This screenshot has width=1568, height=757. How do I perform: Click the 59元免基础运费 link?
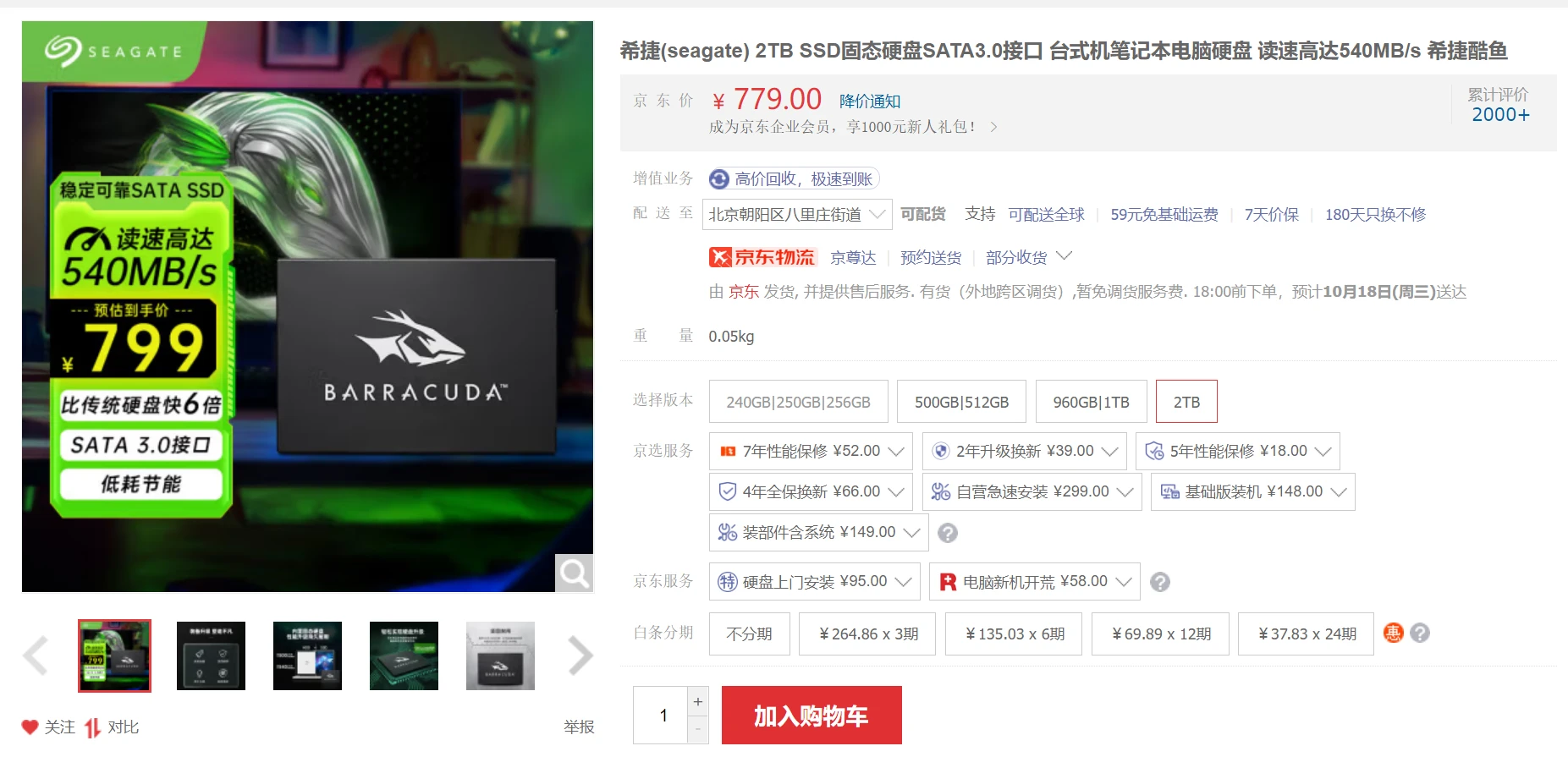(x=1164, y=215)
